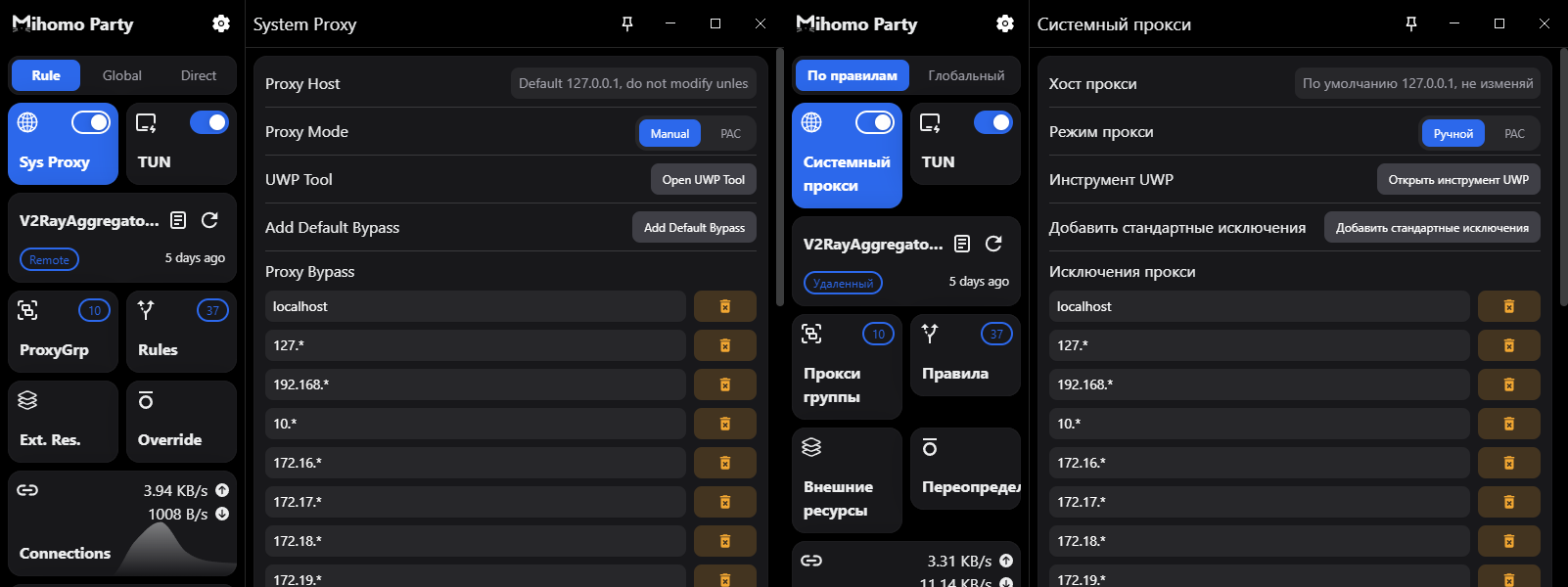Screen dimensions: 1568x587
Task: Disable the TUN switch beside Sys Proxy
Action: pos(208,122)
